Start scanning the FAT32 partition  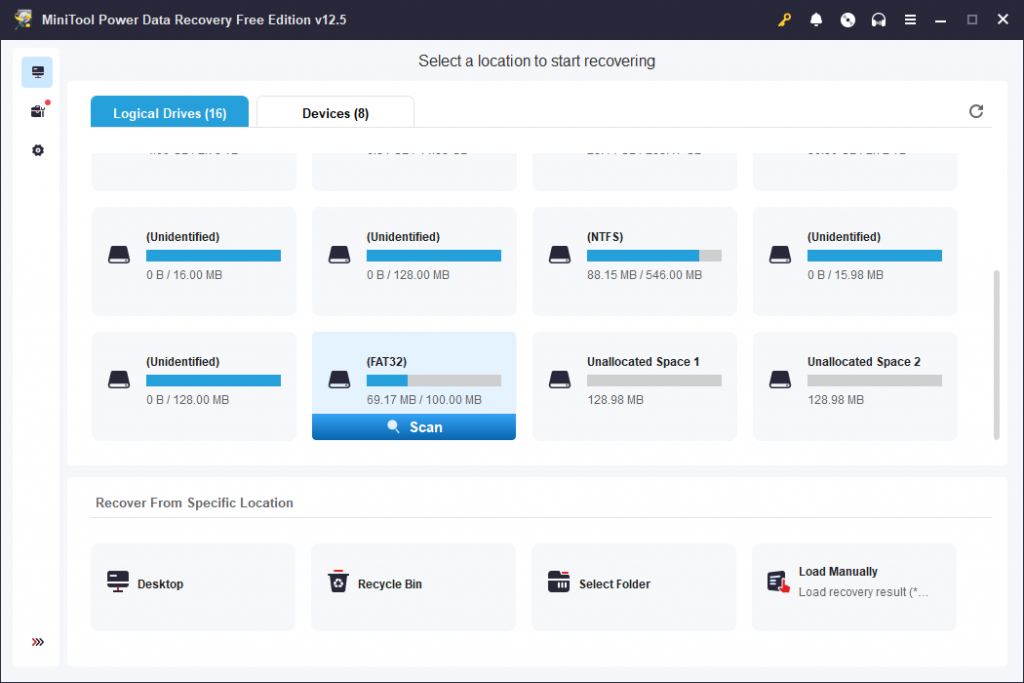[413, 427]
